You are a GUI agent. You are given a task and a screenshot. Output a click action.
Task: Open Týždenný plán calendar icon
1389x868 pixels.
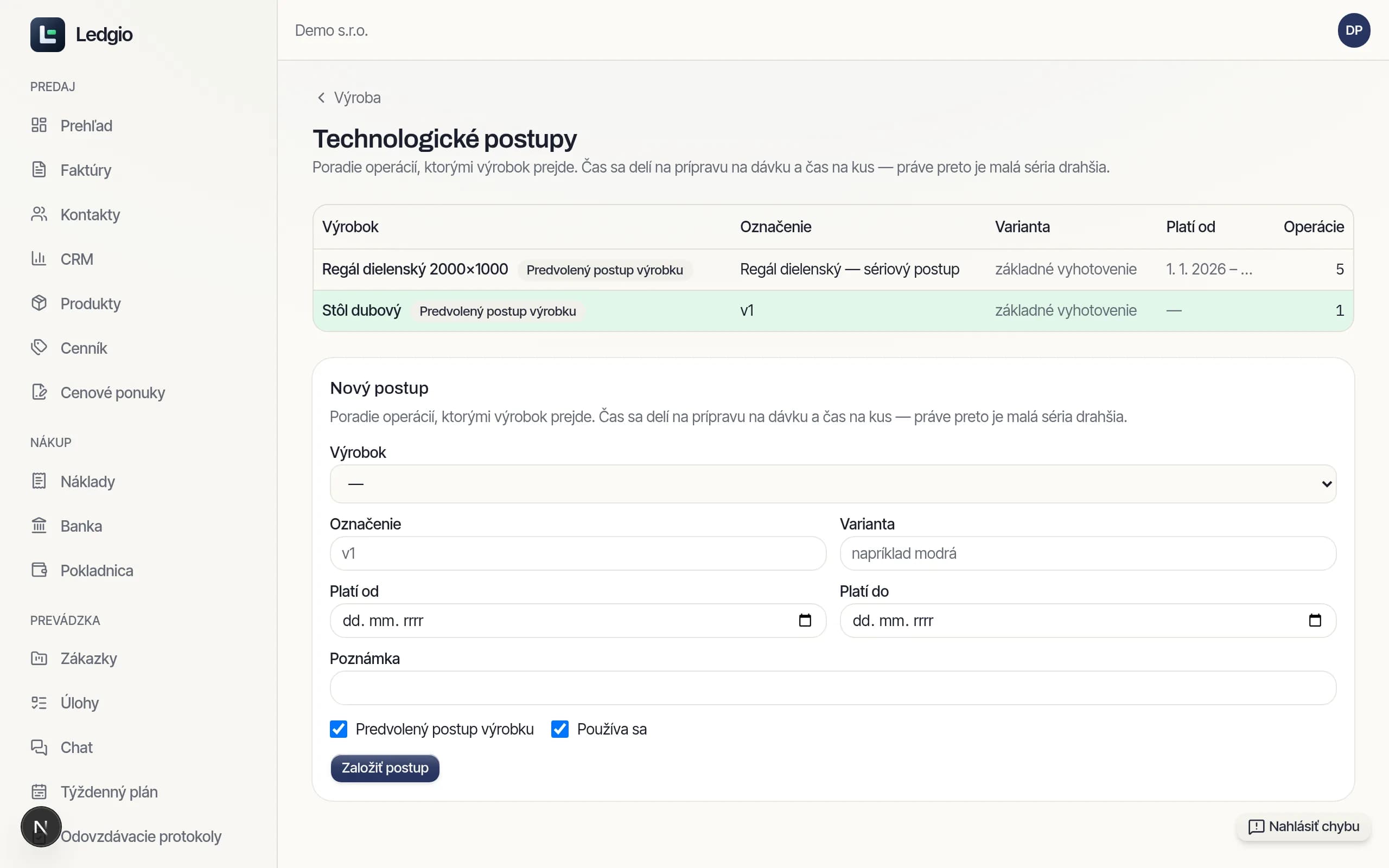39,792
